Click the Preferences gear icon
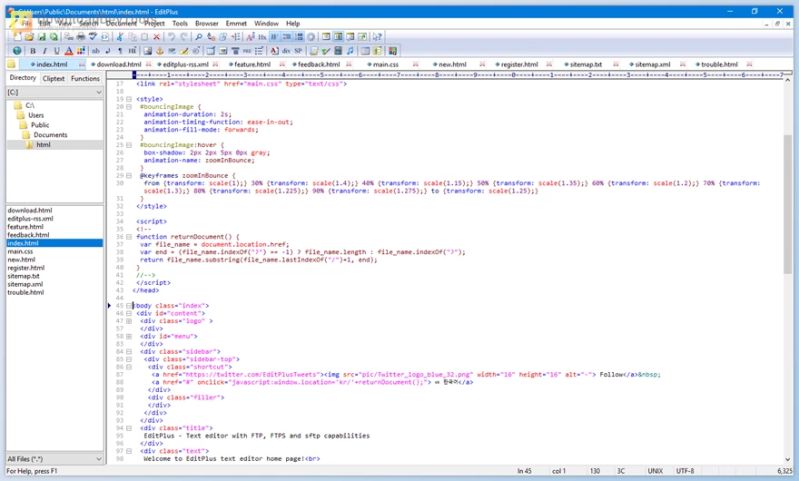 tap(311, 37)
